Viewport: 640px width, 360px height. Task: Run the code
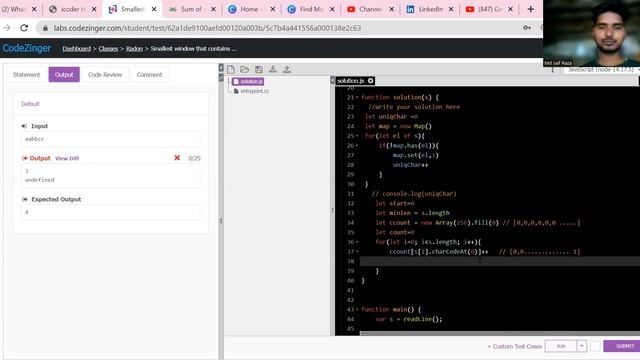(561, 346)
